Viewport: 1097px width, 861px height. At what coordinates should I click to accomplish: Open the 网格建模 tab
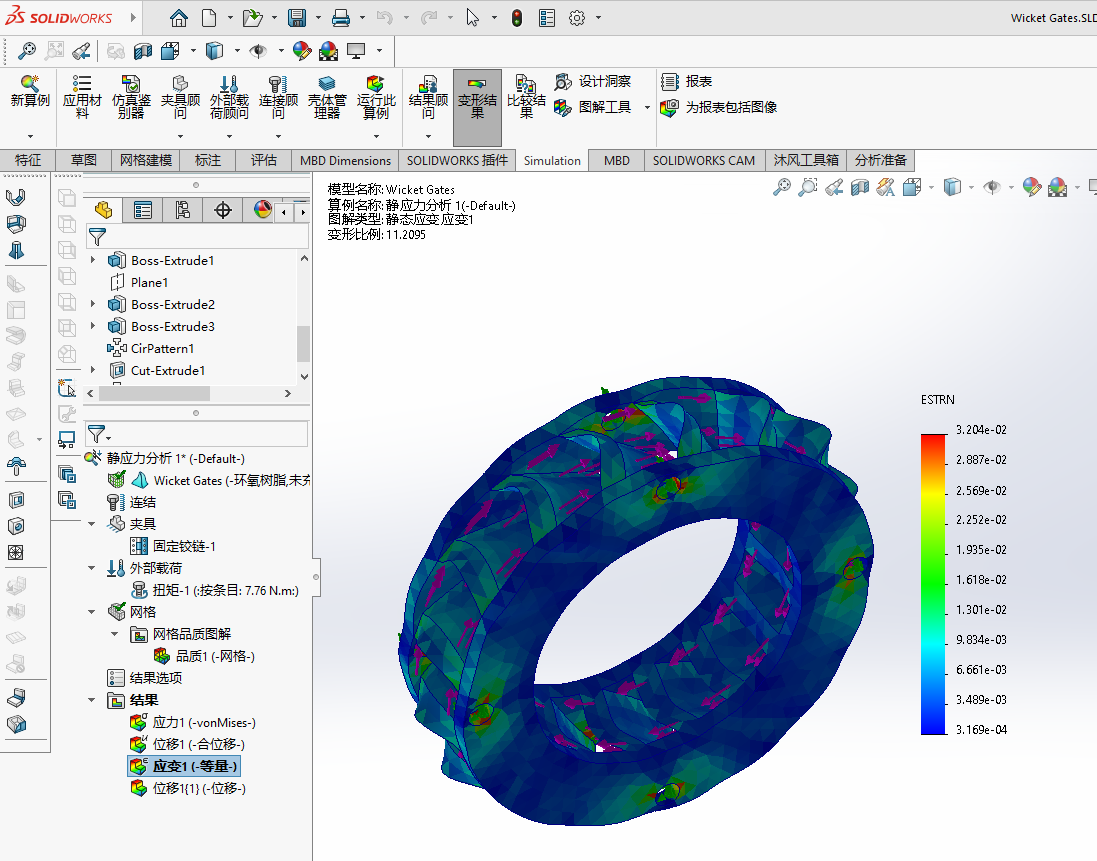tap(146, 160)
